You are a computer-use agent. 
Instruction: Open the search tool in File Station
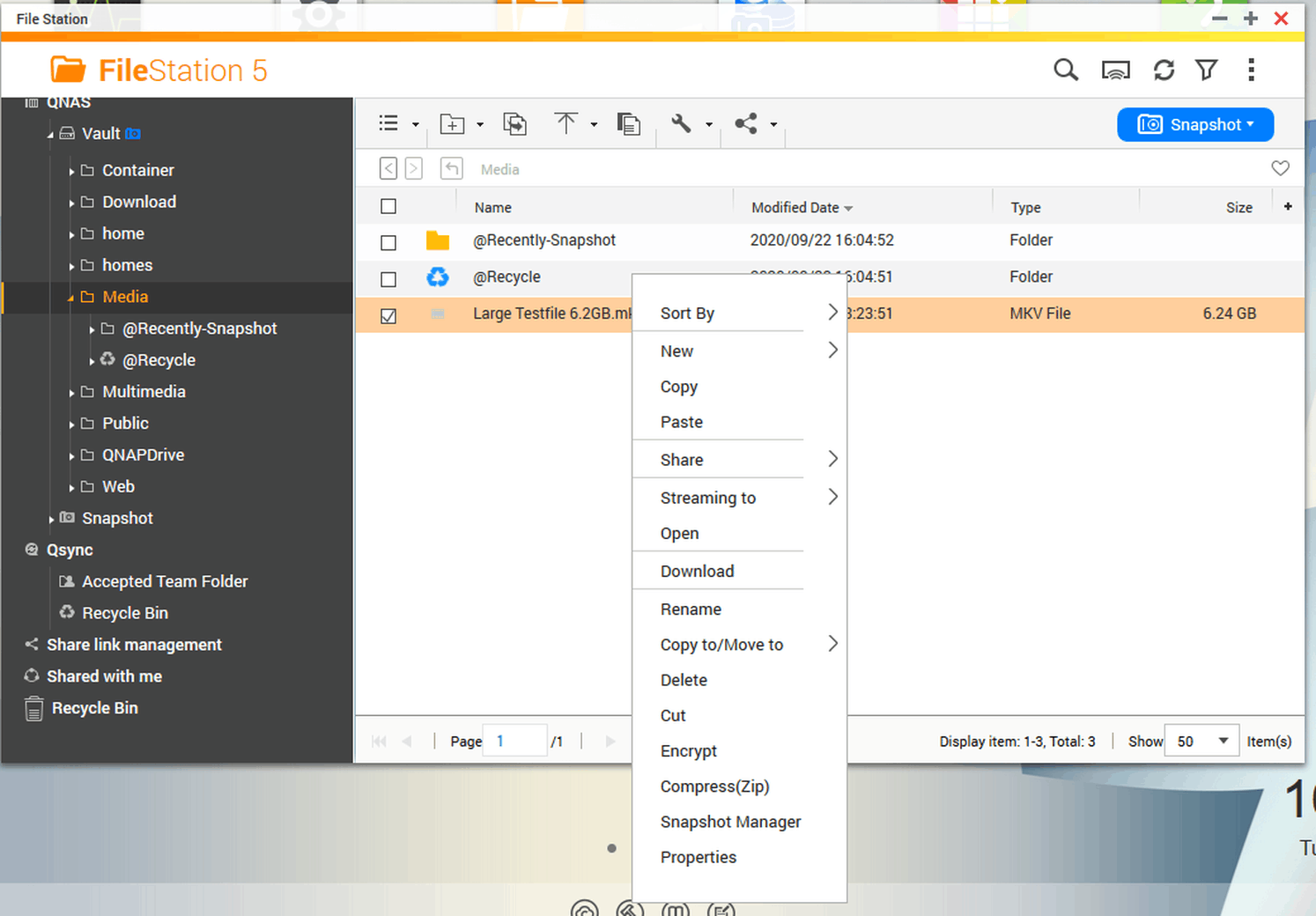[x=1066, y=70]
